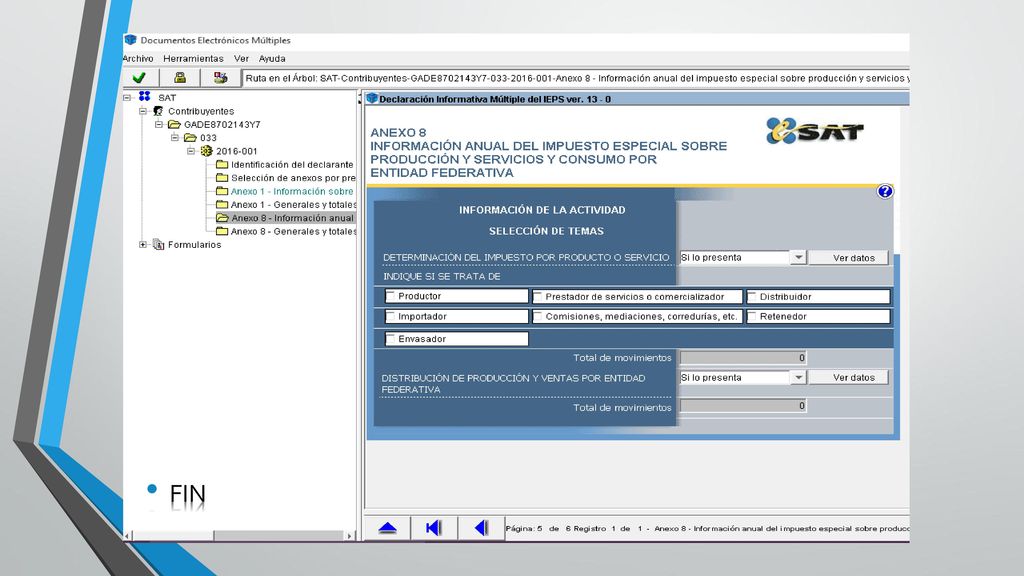1024x576 pixels.
Task: Select Anexo 1 - Generales y totales
Action: pyautogui.click(x=293, y=204)
